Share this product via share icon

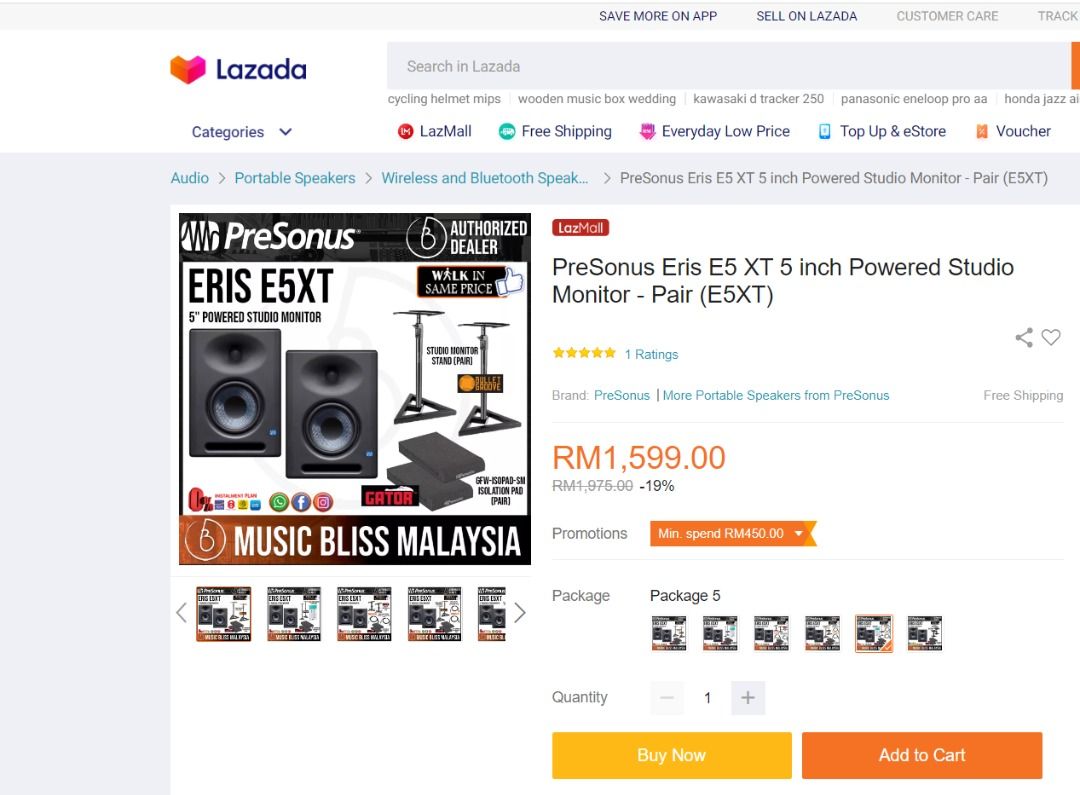[x=1024, y=338]
